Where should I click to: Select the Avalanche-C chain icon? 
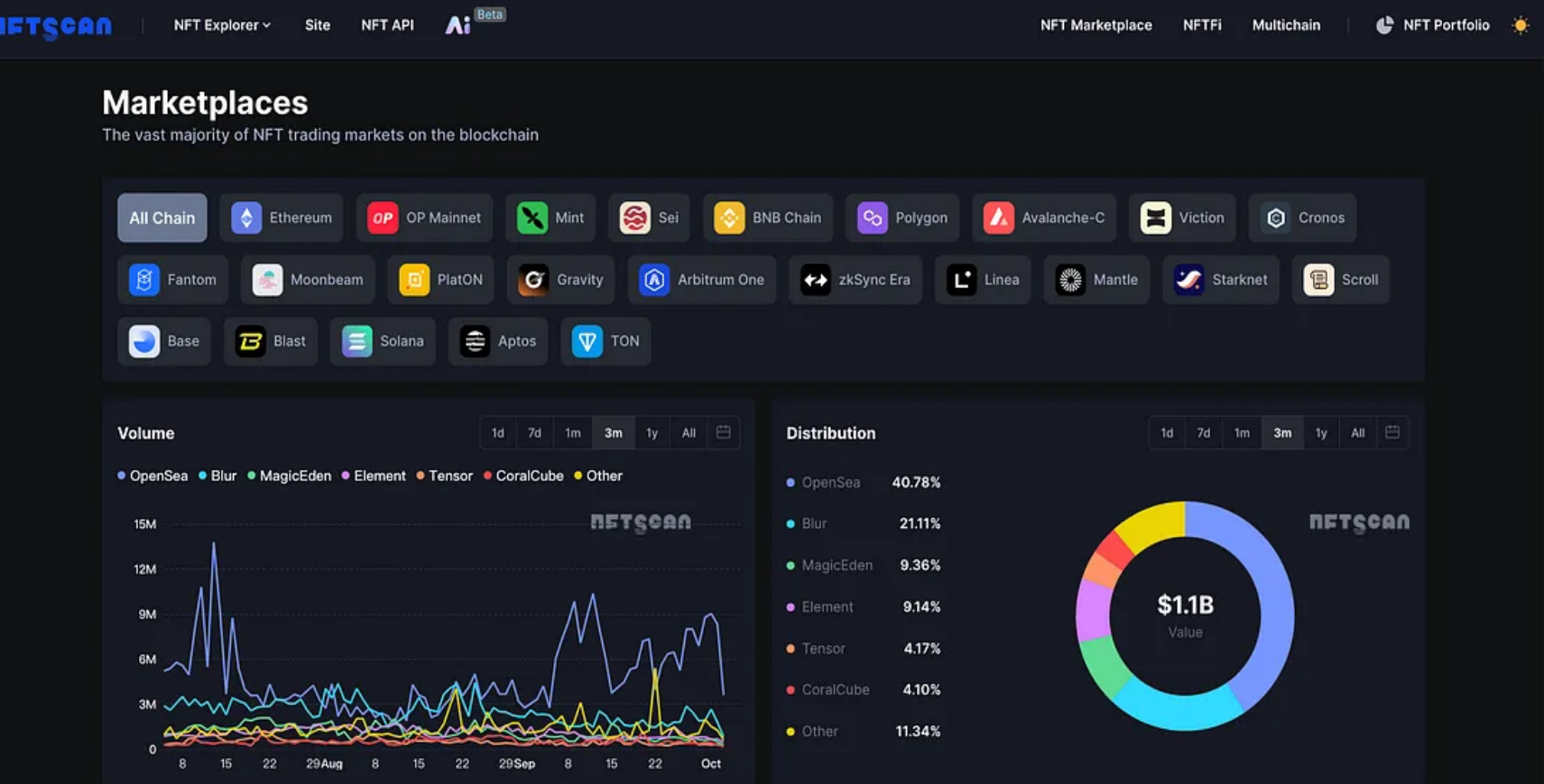(999, 217)
